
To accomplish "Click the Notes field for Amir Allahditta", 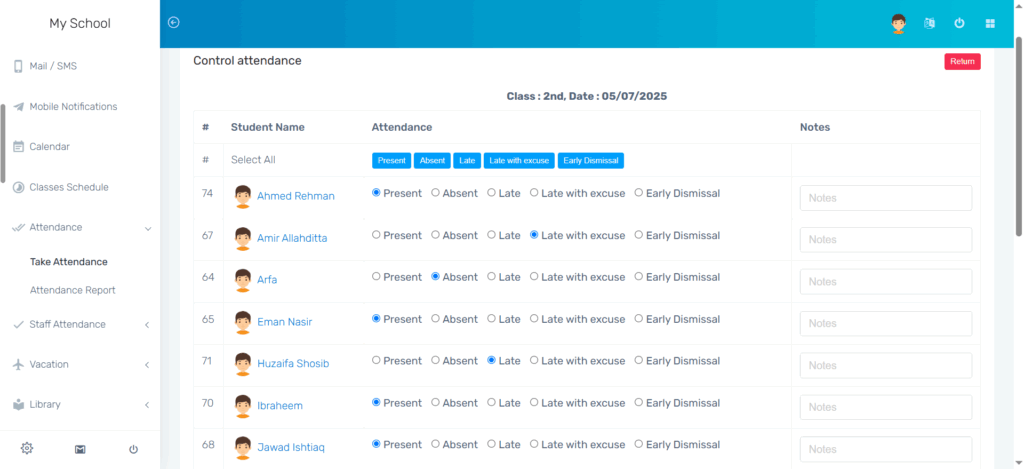I will (885, 240).
